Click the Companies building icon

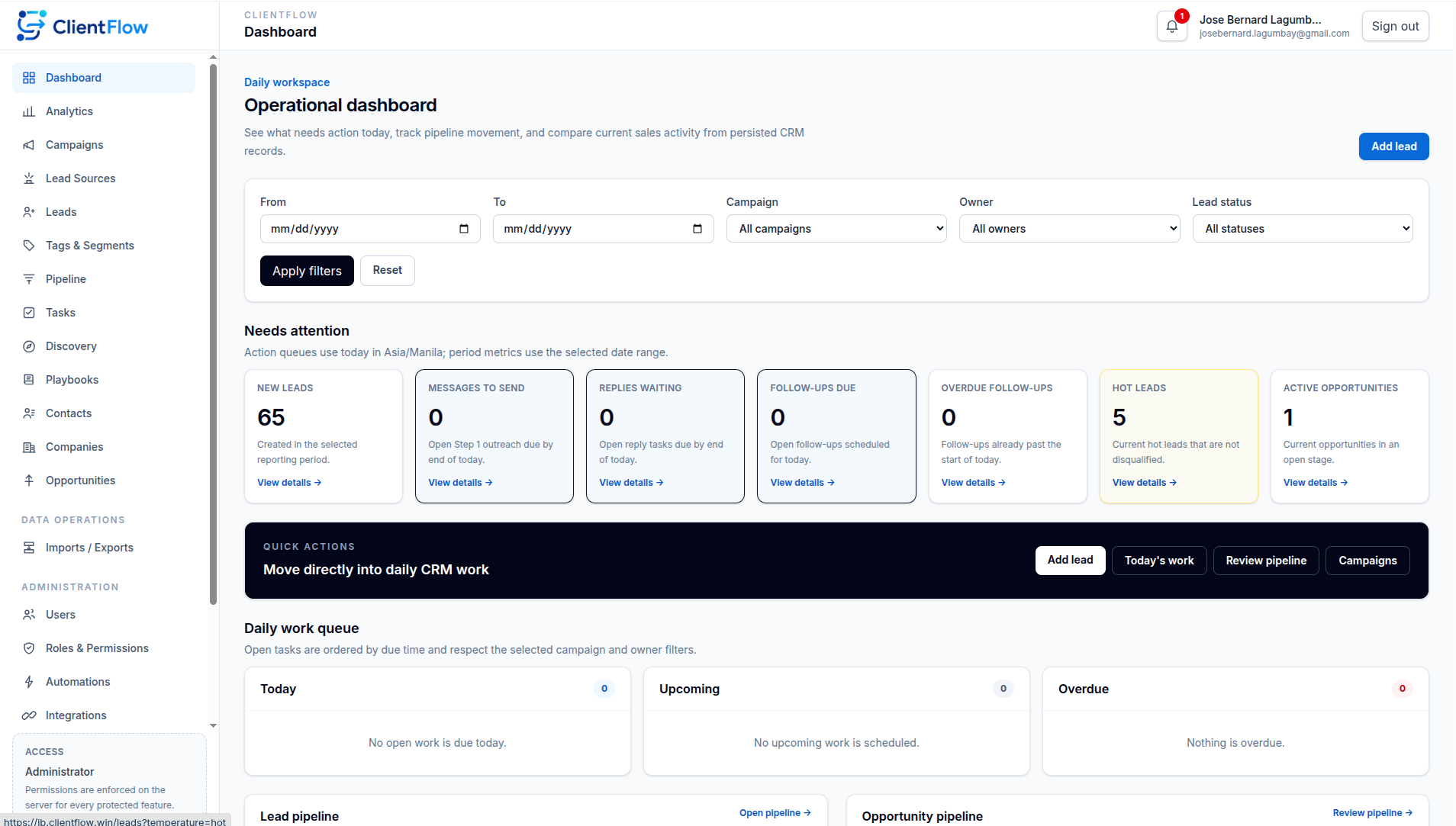tap(29, 447)
